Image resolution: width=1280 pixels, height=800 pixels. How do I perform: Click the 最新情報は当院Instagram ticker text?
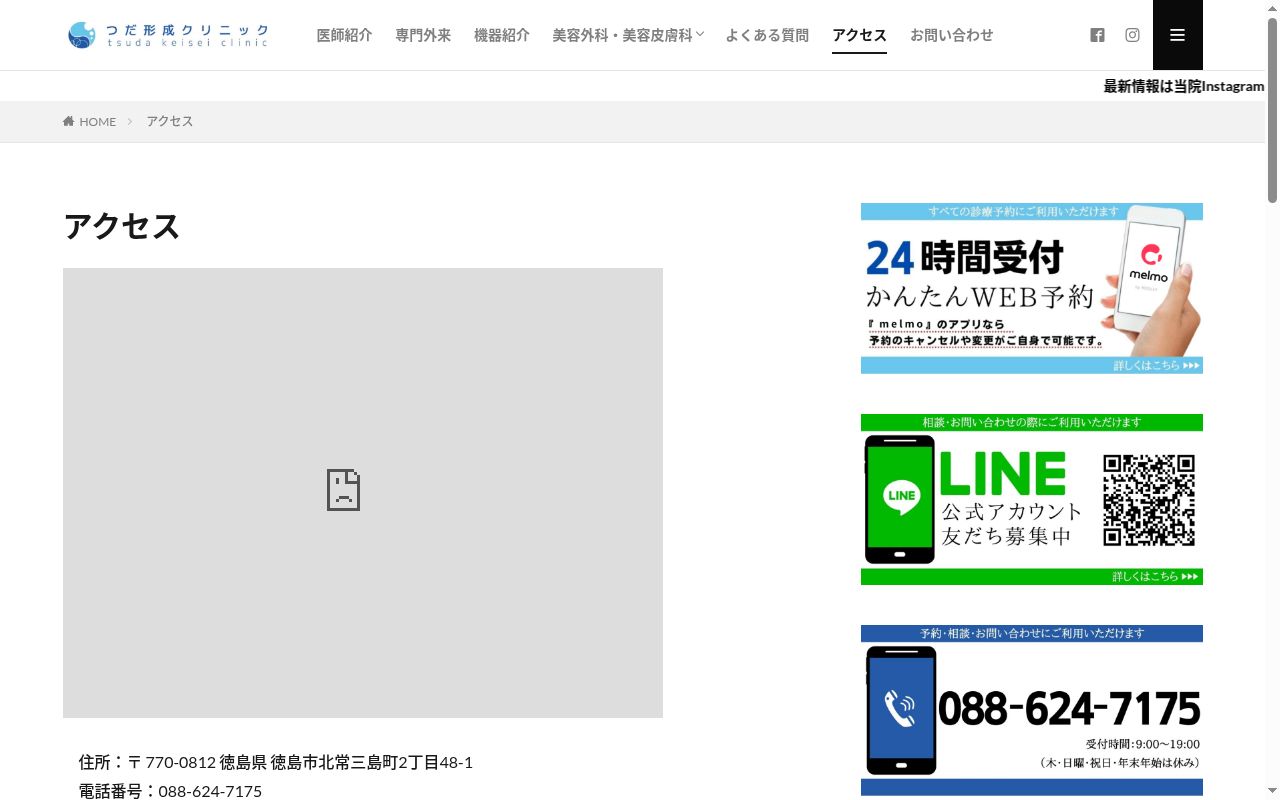coord(1184,86)
